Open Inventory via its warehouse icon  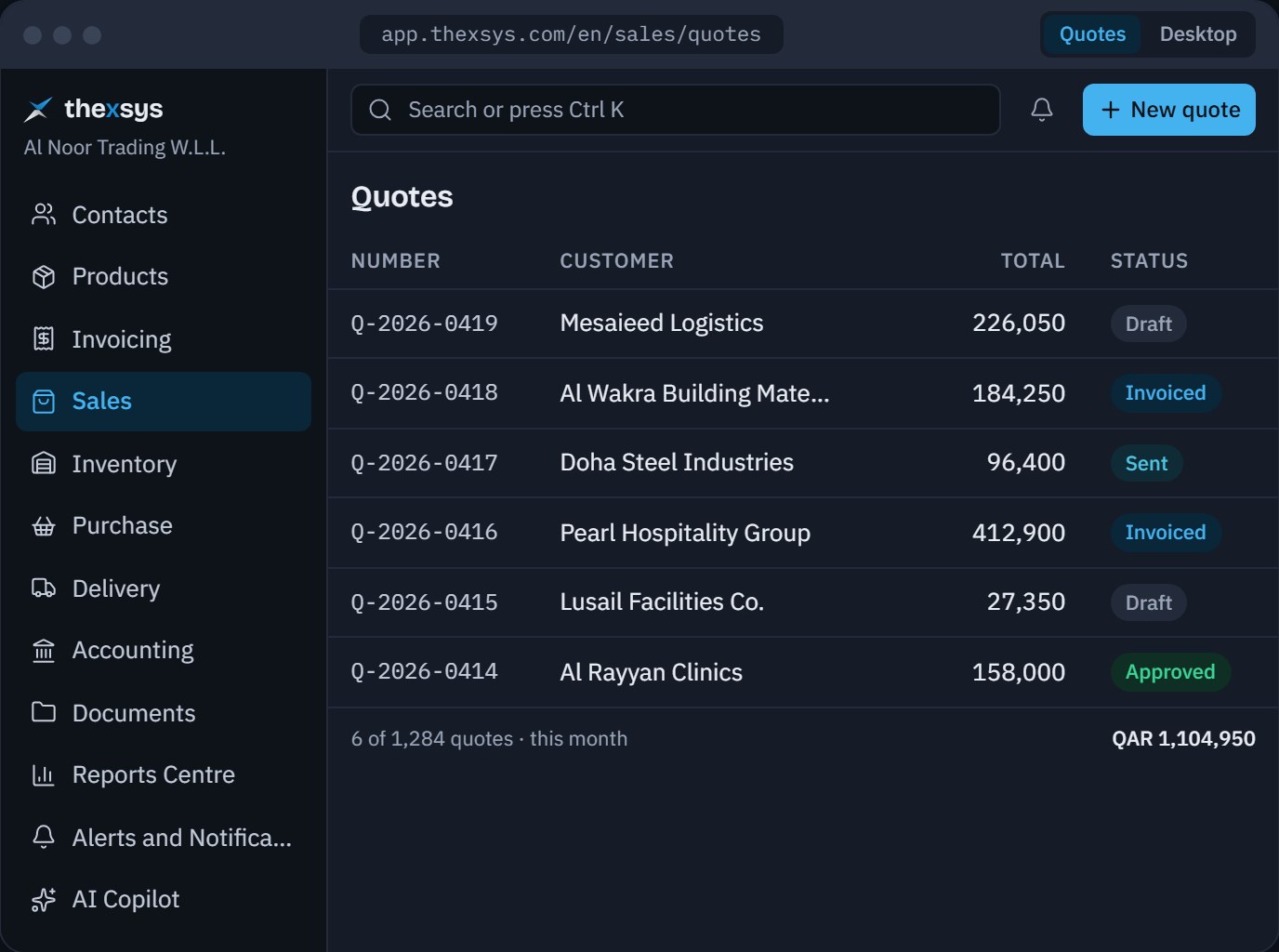click(44, 464)
